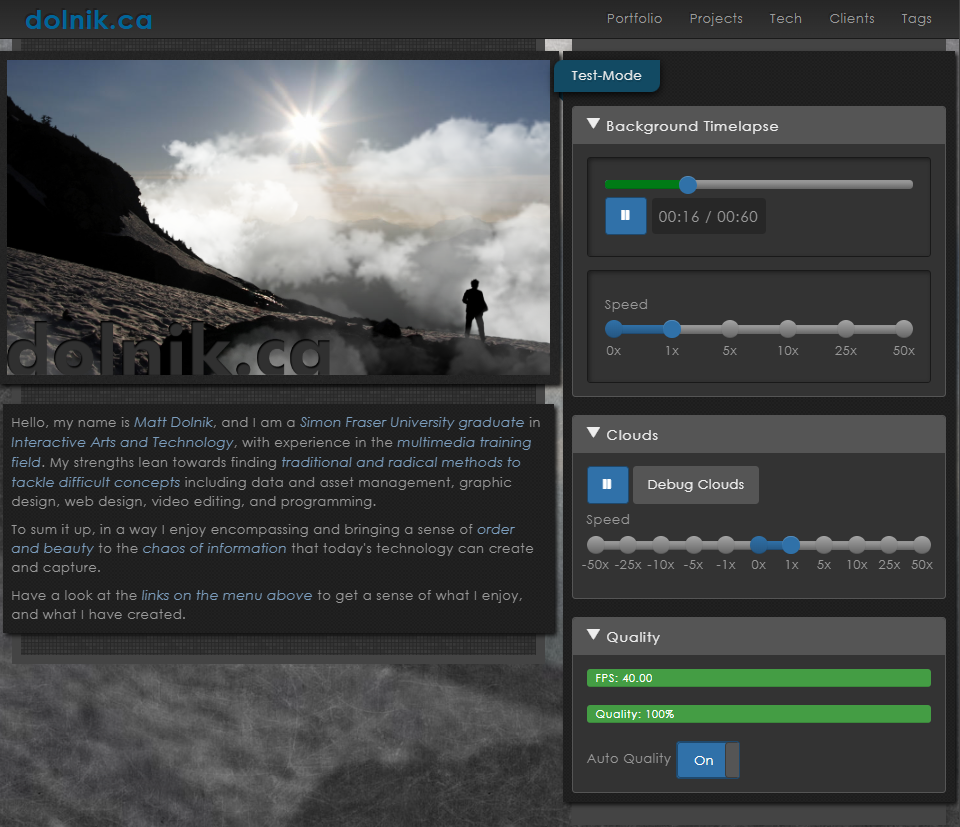Image resolution: width=960 pixels, height=827 pixels.
Task: Pause the background timelapse playback
Action: (625, 215)
